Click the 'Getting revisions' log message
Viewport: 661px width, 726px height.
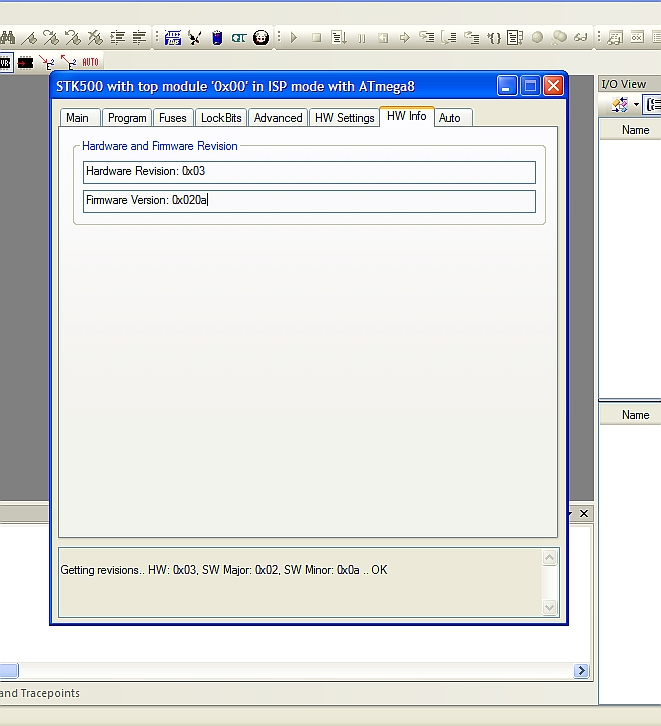point(224,570)
